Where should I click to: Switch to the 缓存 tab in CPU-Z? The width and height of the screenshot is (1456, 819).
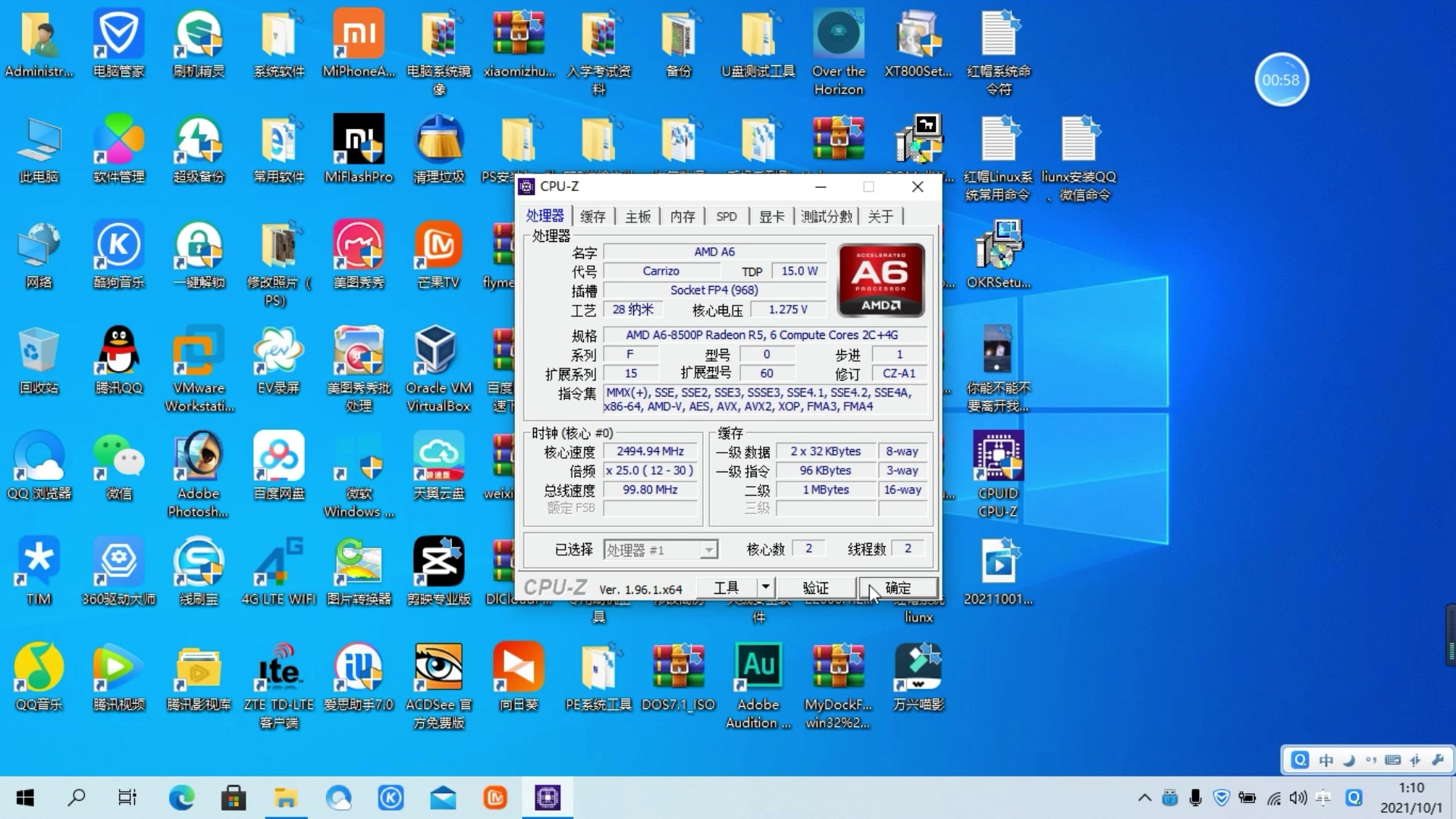(592, 216)
